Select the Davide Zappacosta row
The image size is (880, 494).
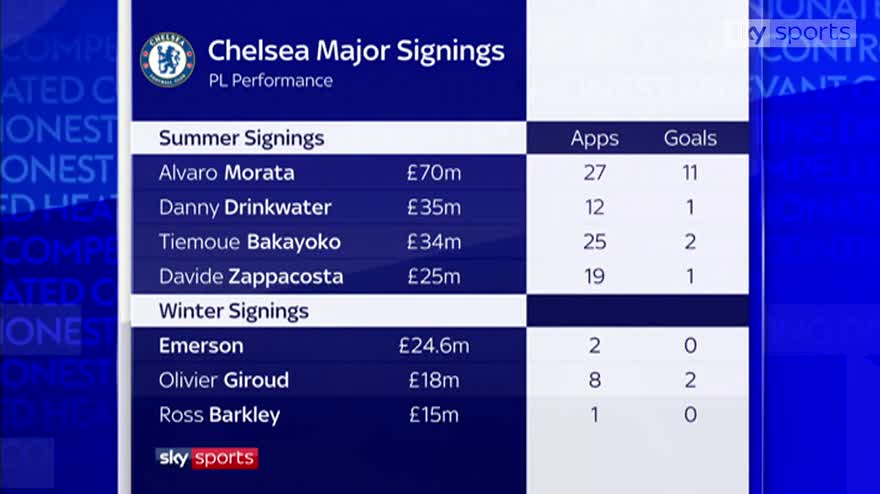click(440, 276)
